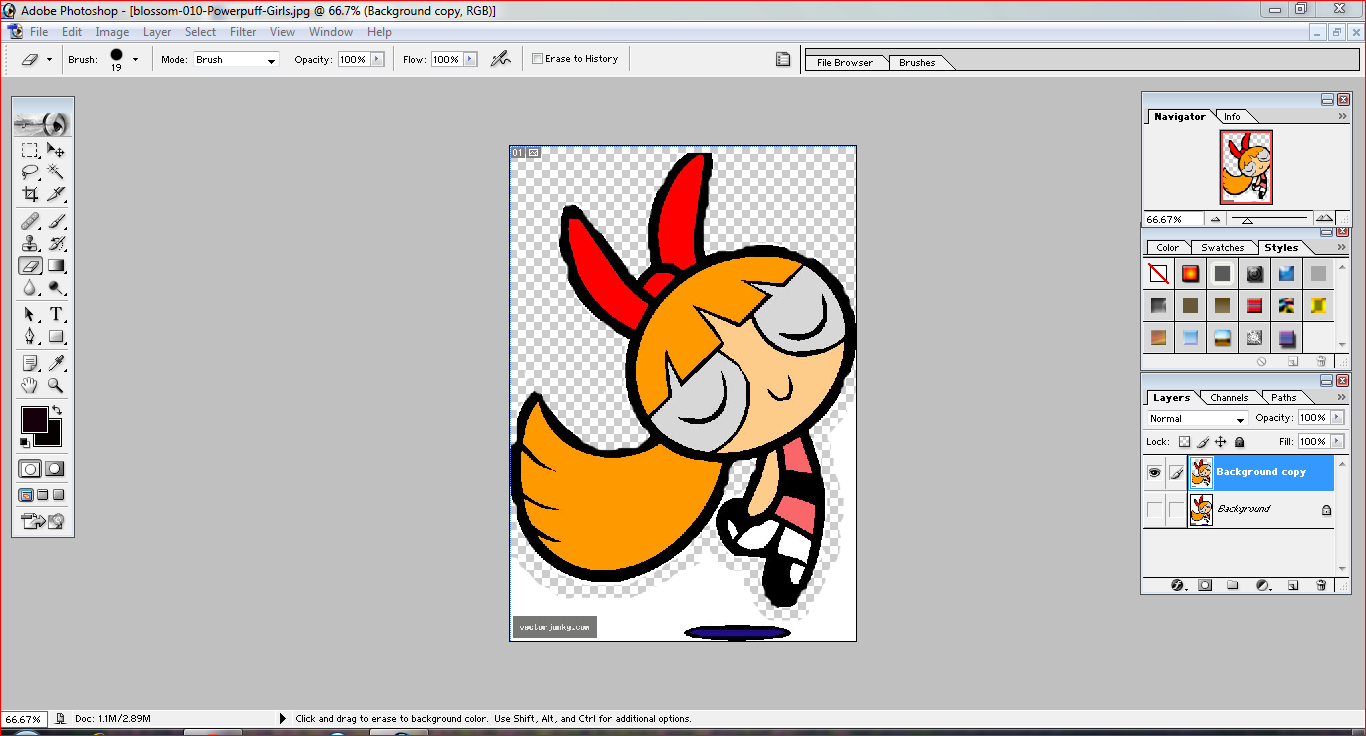Select the Healing Brush tool

pyautogui.click(x=30, y=221)
